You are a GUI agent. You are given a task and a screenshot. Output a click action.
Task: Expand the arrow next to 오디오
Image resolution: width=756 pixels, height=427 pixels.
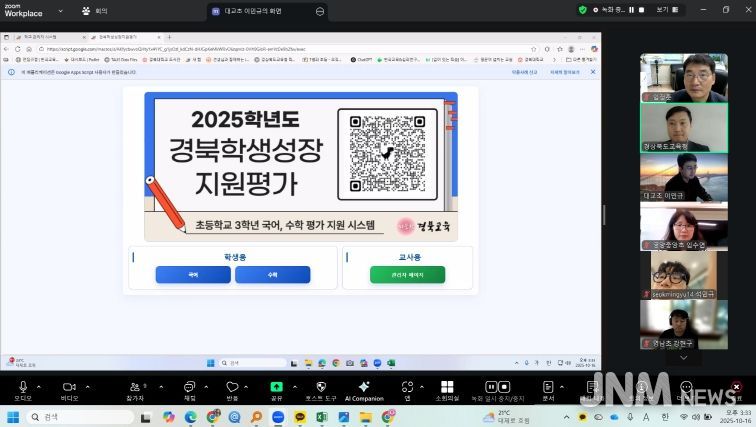[39, 384]
